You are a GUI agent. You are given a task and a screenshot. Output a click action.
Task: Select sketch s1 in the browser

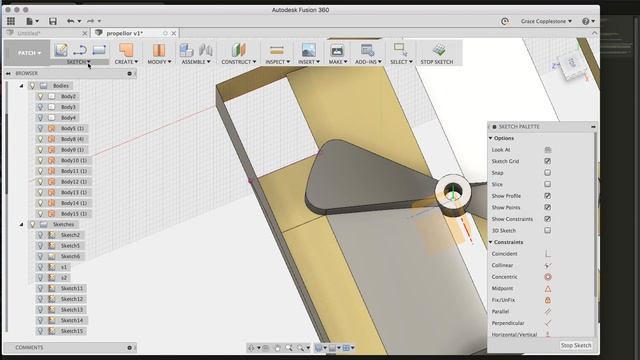[x=64, y=267]
